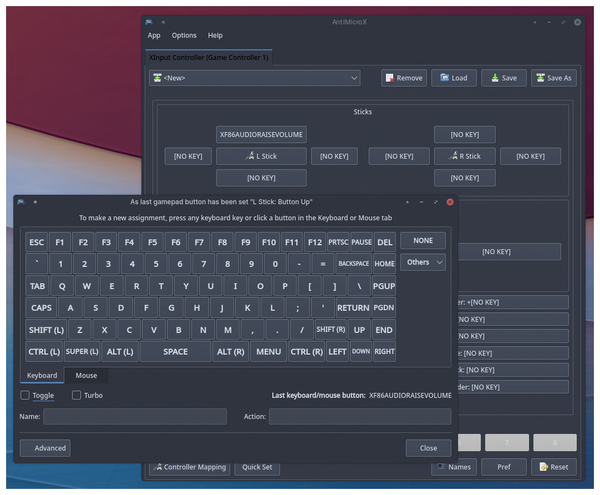Image resolution: width=600 pixels, height=495 pixels.
Task: Open the Help menu
Action: coord(215,36)
